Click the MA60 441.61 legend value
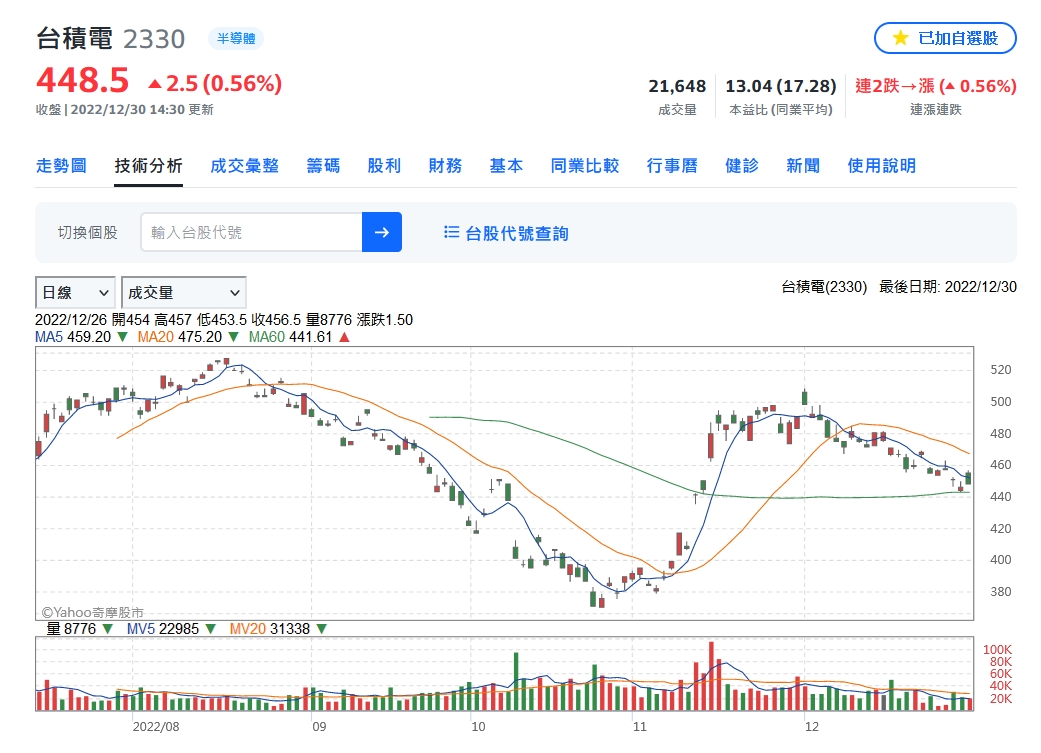Viewport: 1041px width, 753px height. (x=290, y=337)
